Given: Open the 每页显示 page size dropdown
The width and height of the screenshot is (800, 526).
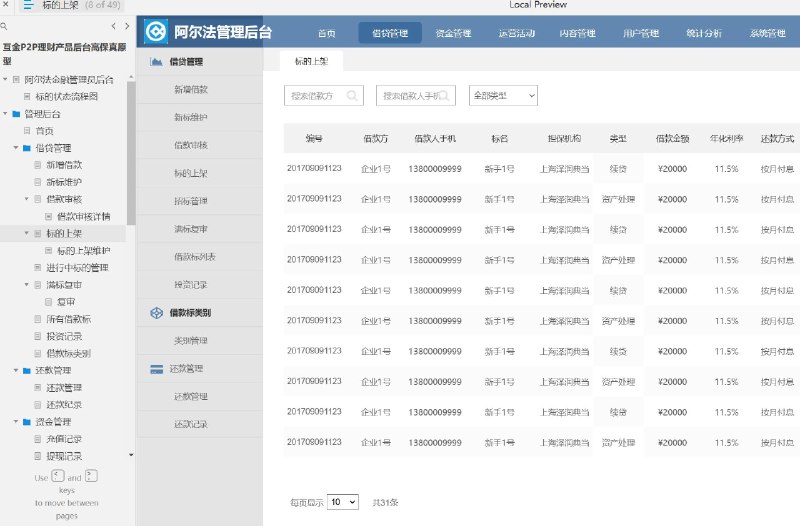Looking at the screenshot, I should click(x=343, y=502).
